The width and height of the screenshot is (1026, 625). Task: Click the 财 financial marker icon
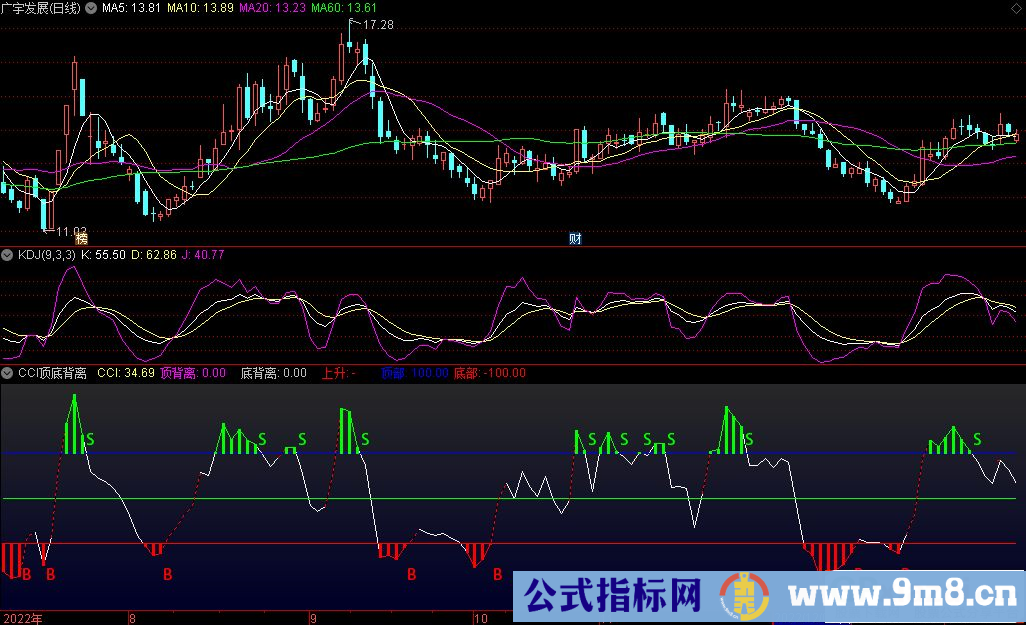[x=575, y=238]
